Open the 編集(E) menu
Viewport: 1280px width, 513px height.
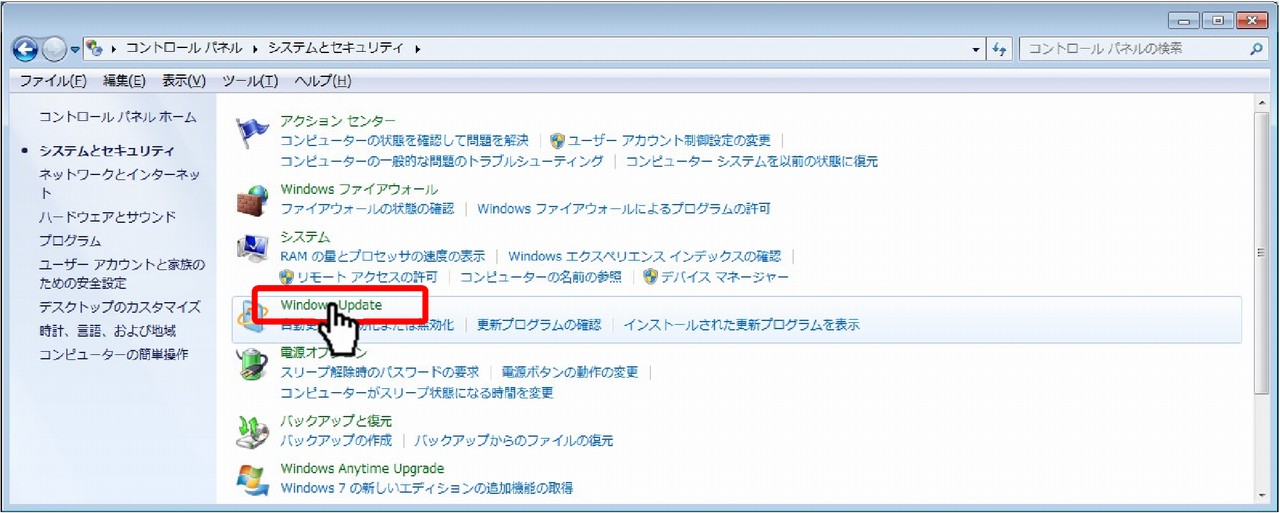(x=124, y=81)
